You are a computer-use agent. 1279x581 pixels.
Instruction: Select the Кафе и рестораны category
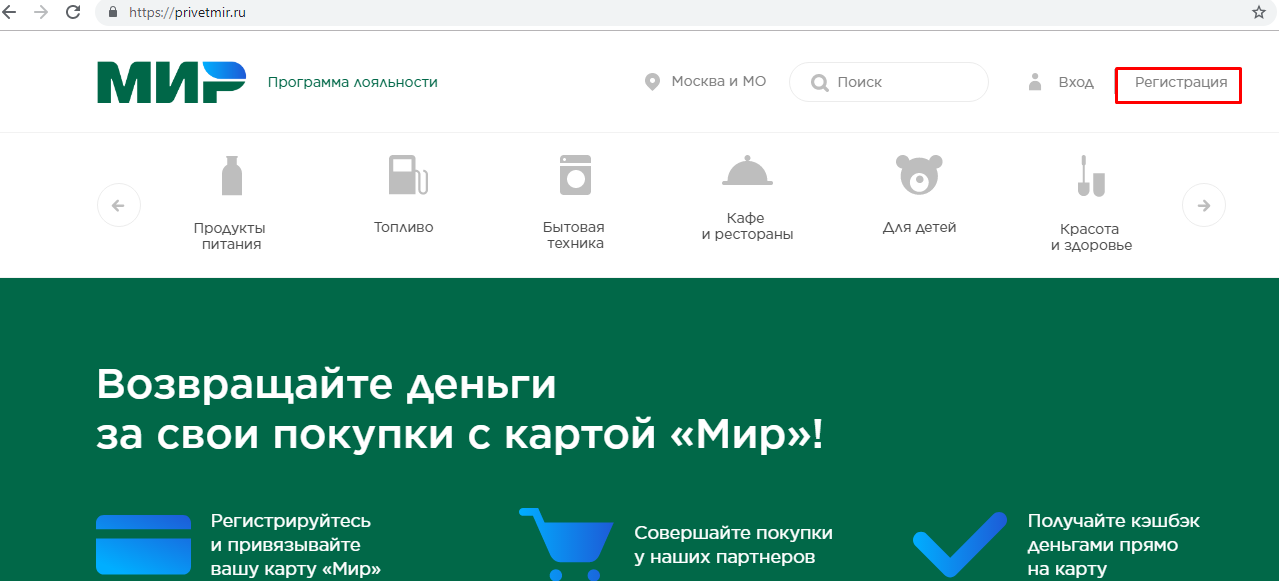click(747, 226)
